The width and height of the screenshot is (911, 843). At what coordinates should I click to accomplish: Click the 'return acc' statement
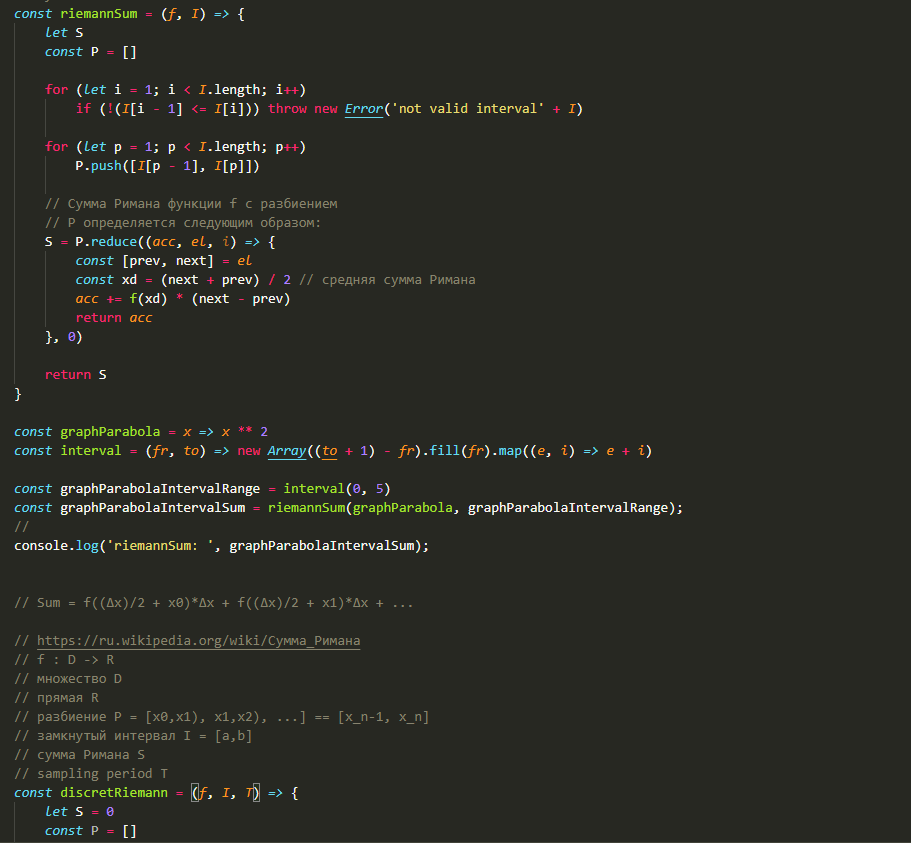coord(114,318)
